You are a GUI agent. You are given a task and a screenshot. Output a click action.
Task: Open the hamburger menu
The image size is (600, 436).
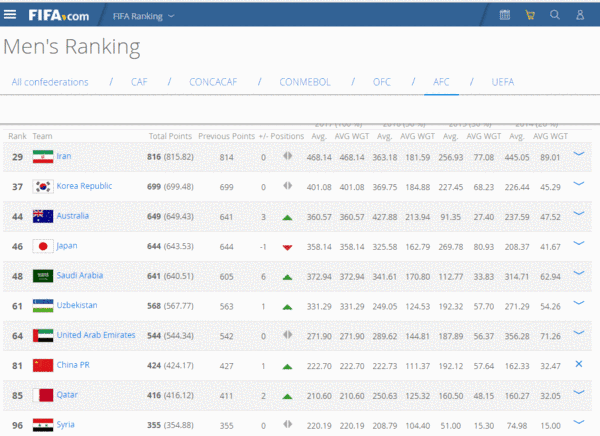tap(10, 15)
